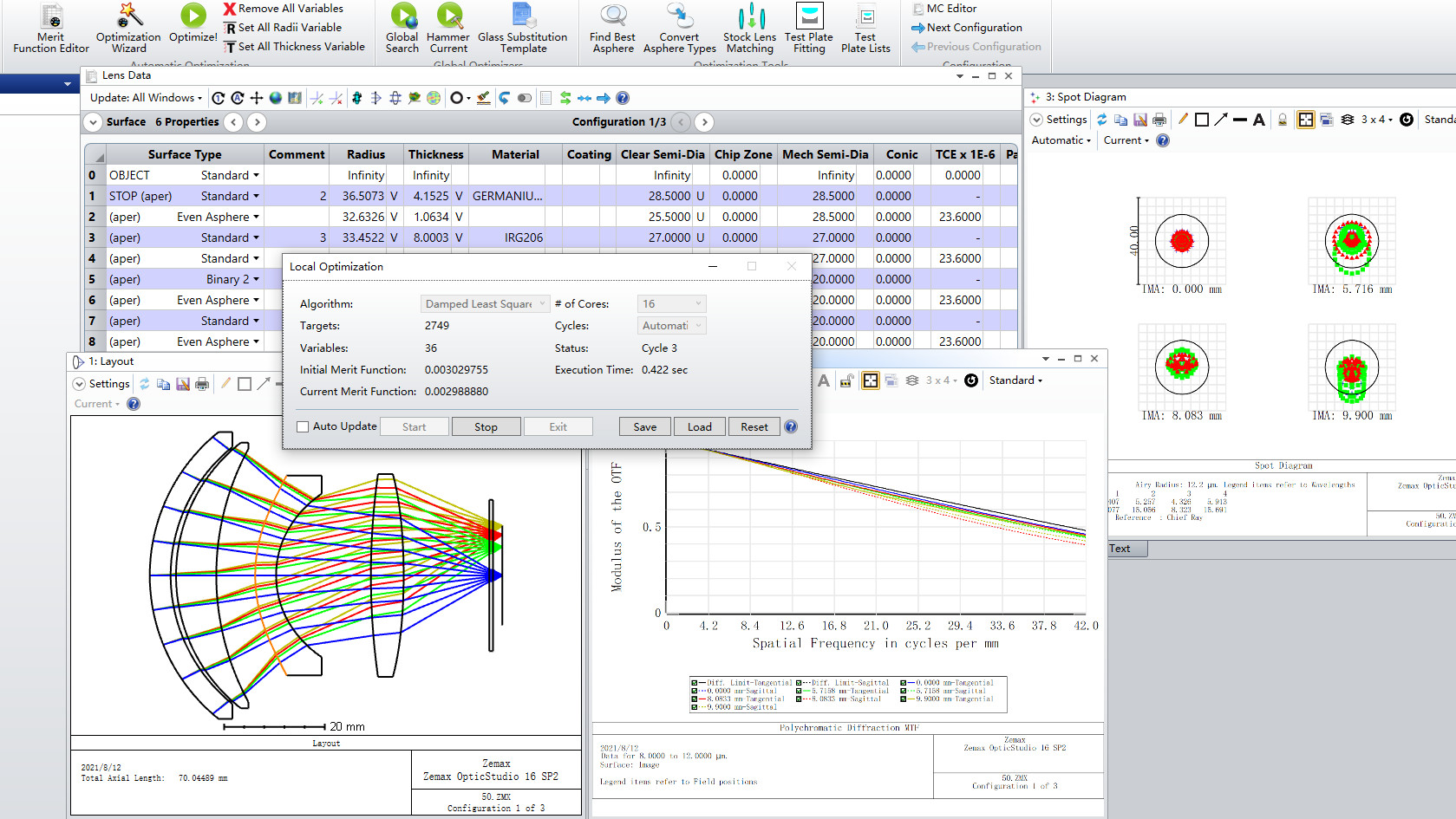Open Surface Type dropdown for Binary 2 row
This screenshot has width=1456, height=819.
click(x=256, y=280)
